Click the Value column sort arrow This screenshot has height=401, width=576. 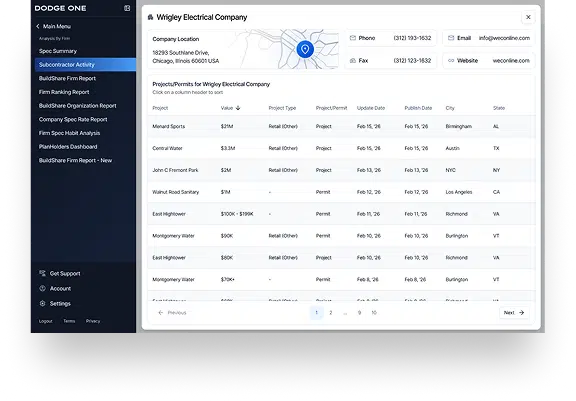pyautogui.click(x=238, y=108)
